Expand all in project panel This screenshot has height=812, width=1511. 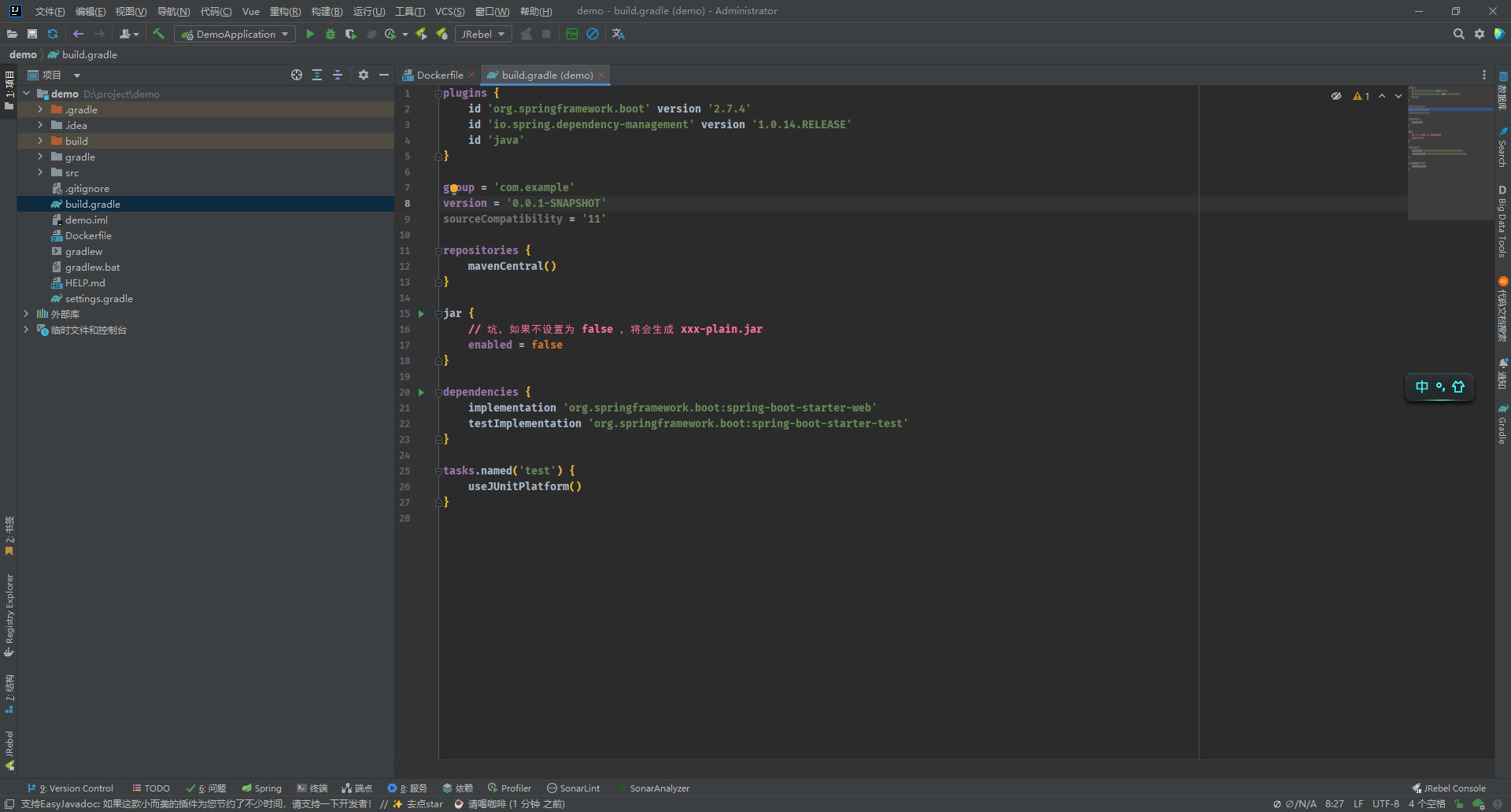pyautogui.click(x=317, y=75)
